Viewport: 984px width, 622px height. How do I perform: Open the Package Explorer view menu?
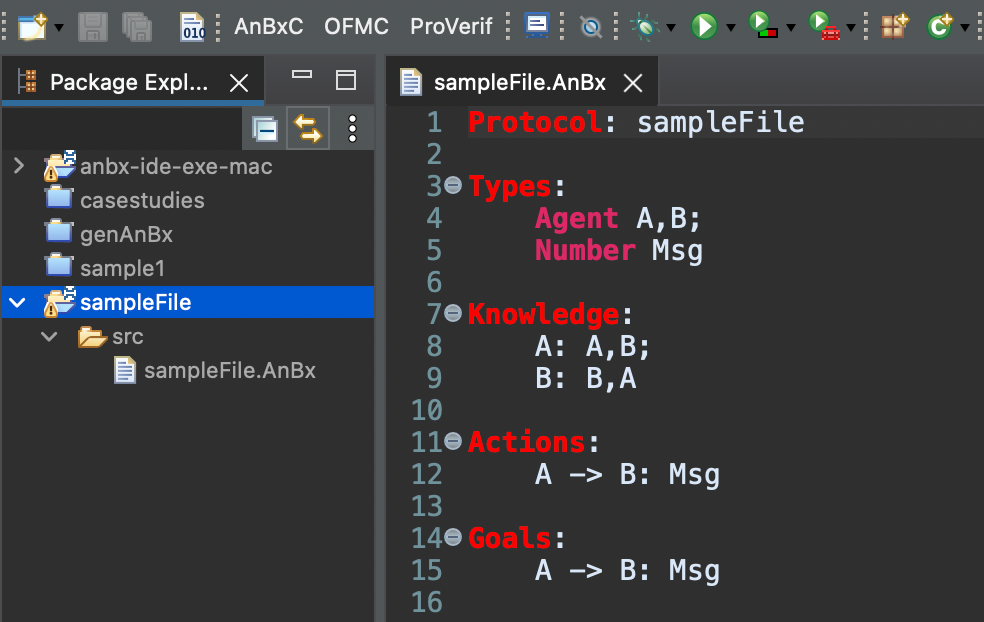(x=353, y=128)
